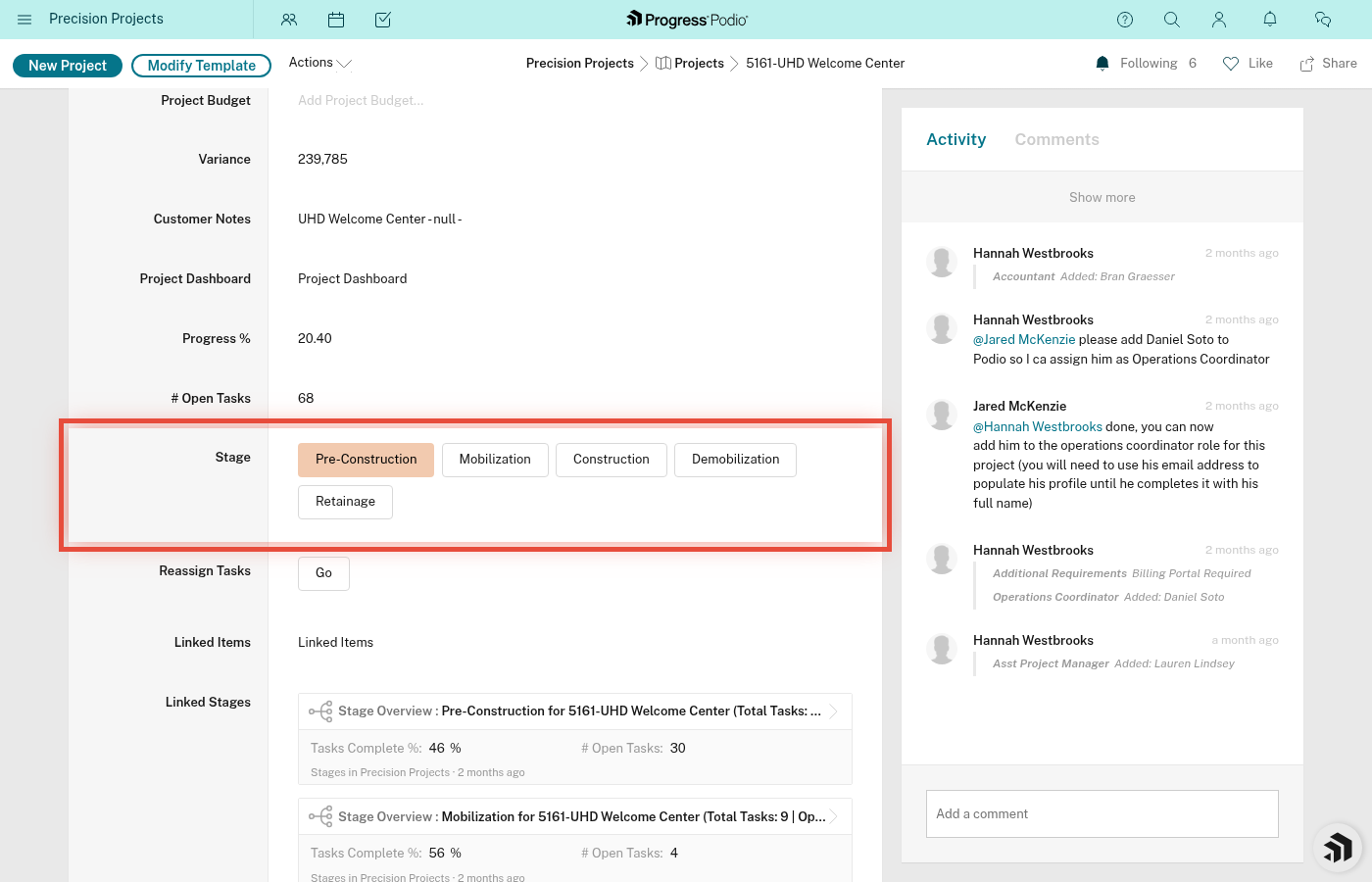
Task: Open the hamburger navigation menu
Action: tap(24, 20)
